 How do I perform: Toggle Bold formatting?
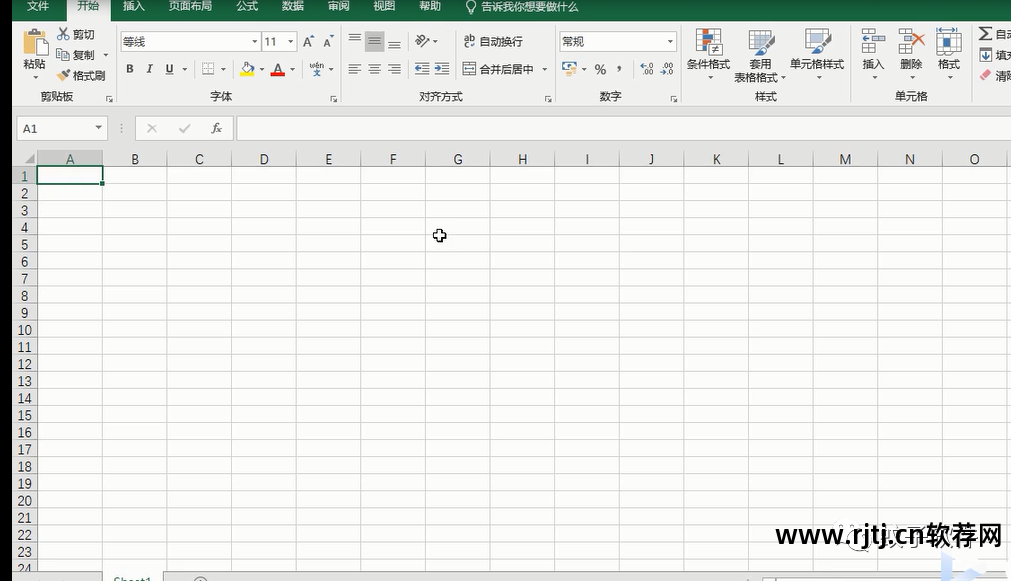[130, 69]
